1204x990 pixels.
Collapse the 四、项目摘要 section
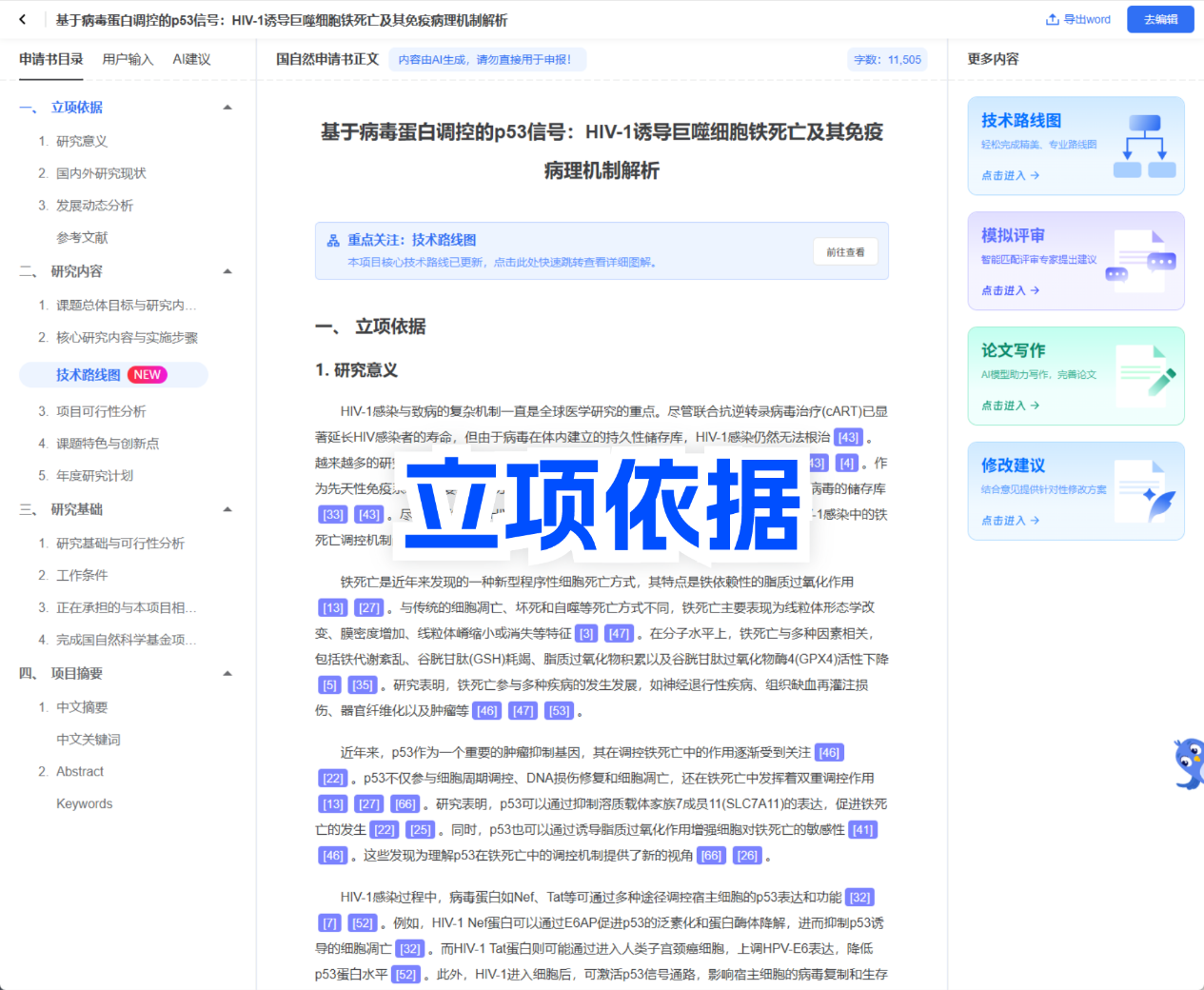(x=227, y=674)
